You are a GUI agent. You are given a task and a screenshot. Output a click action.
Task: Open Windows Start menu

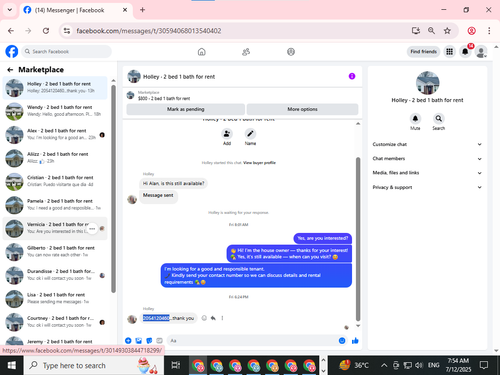pos(12,366)
